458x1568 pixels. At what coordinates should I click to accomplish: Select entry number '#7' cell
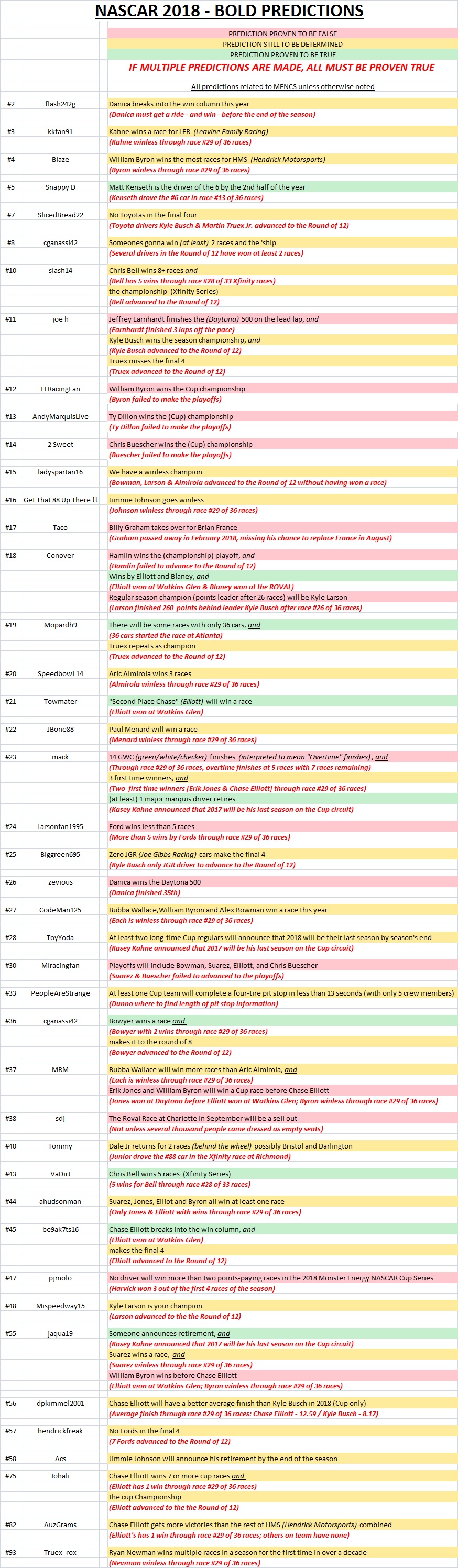(11, 215)
